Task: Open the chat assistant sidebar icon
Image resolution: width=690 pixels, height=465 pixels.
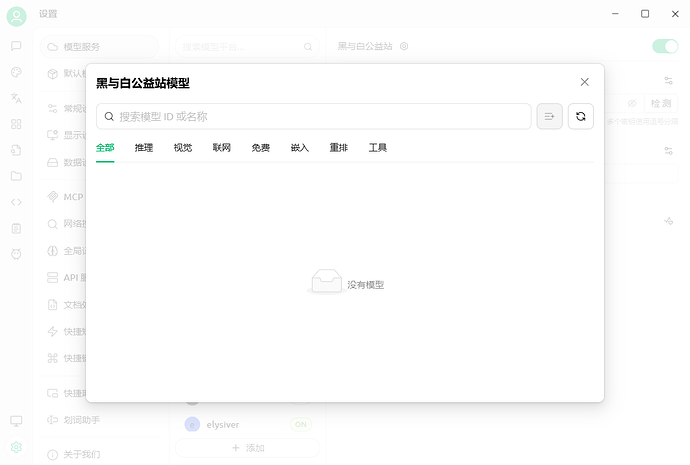Action: point(16,46)
